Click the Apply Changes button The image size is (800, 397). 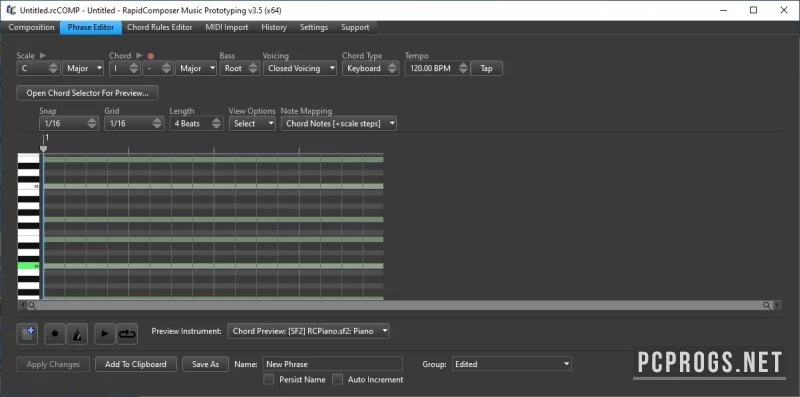pyautogui.click(x=53, y=364)
